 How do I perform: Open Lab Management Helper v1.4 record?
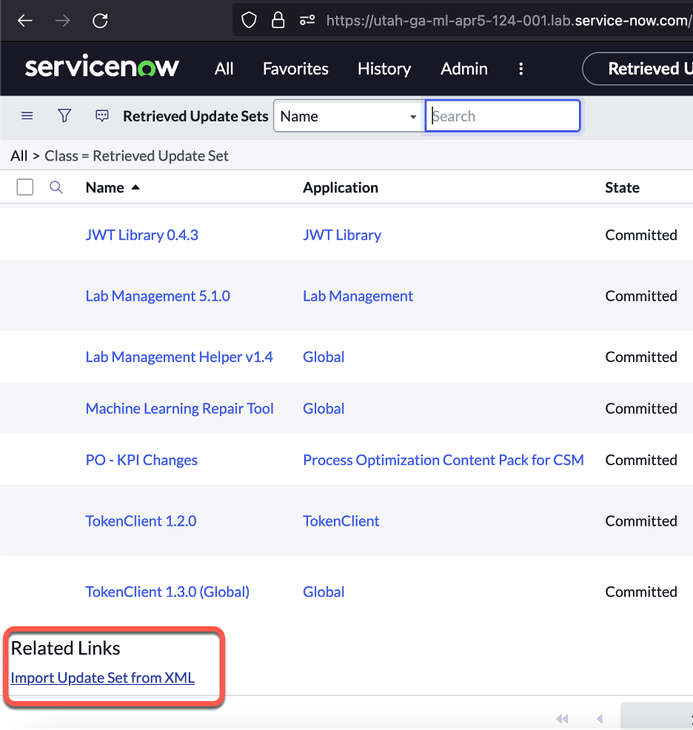pos(179,357)
